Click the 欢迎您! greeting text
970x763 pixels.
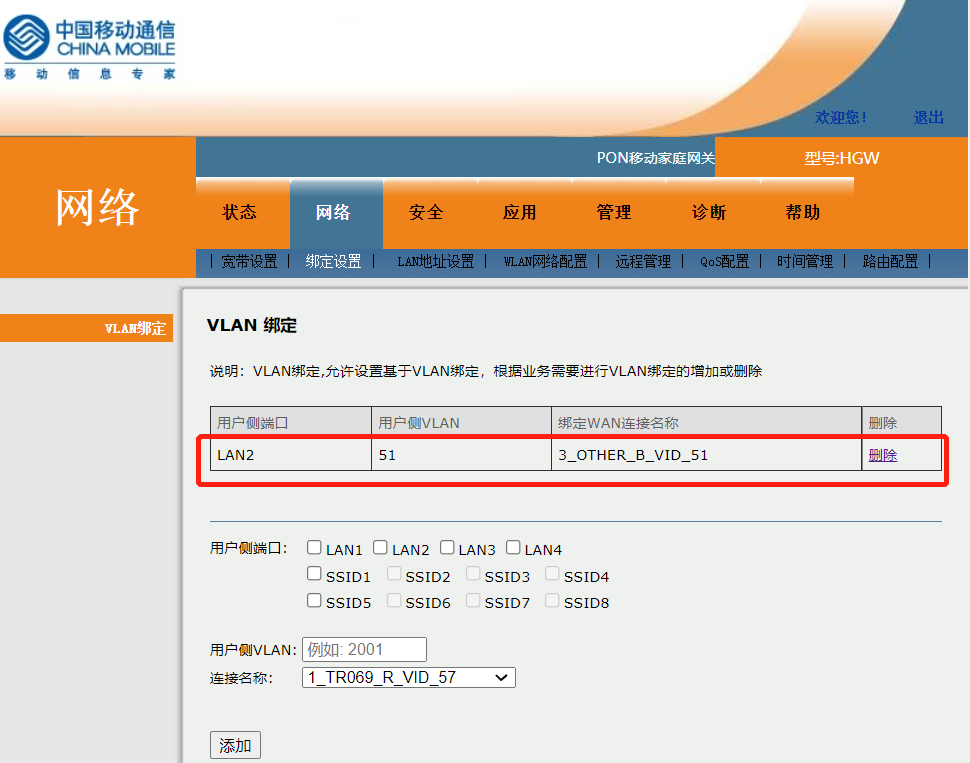840,118
